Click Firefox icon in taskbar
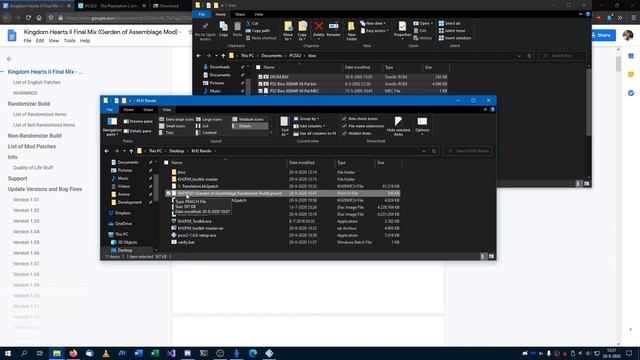The image size is (640, 360). pos(73,353)
